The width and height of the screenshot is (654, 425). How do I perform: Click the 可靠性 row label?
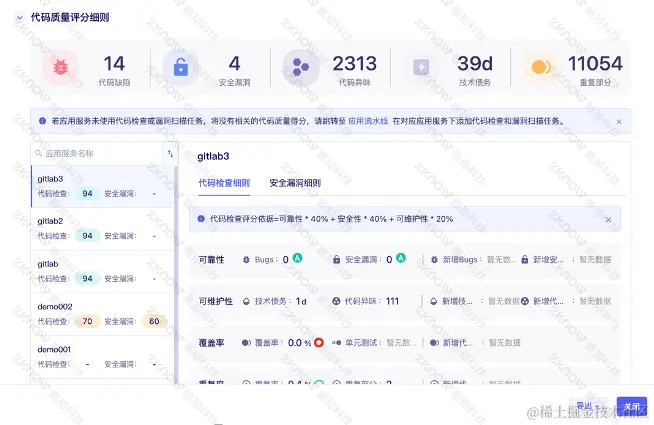point(211,260)
